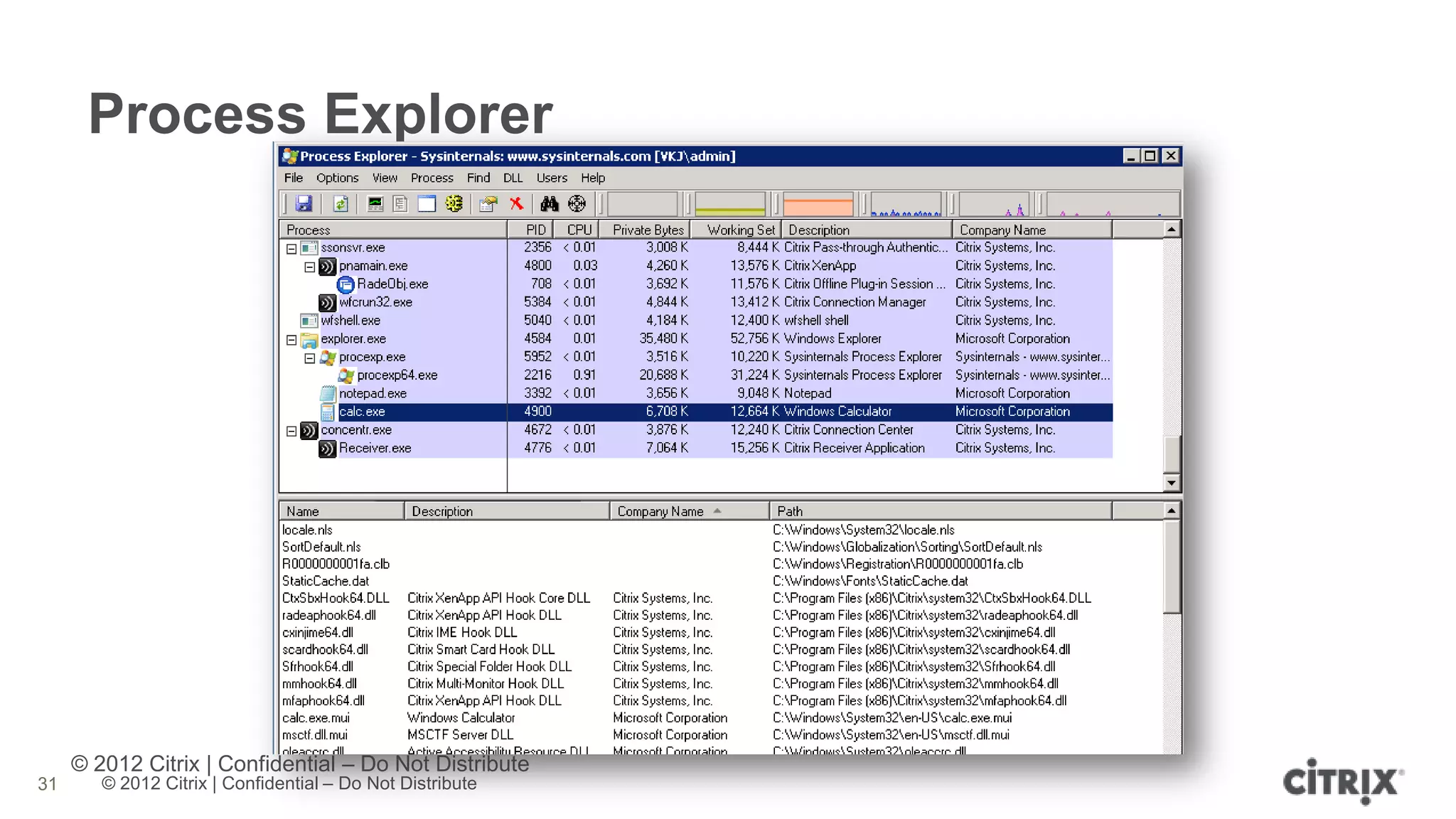Sort by upper pane Company Name header
Screen dimensions: 1456x819
click(1032, 230)
